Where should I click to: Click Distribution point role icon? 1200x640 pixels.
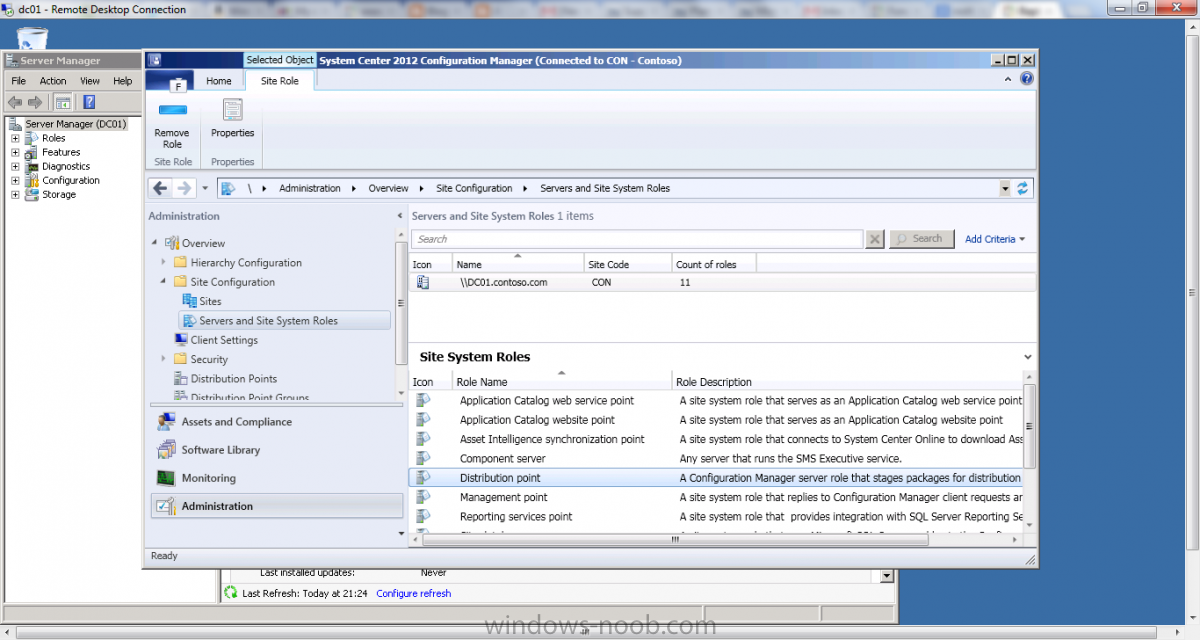point(423,478)
